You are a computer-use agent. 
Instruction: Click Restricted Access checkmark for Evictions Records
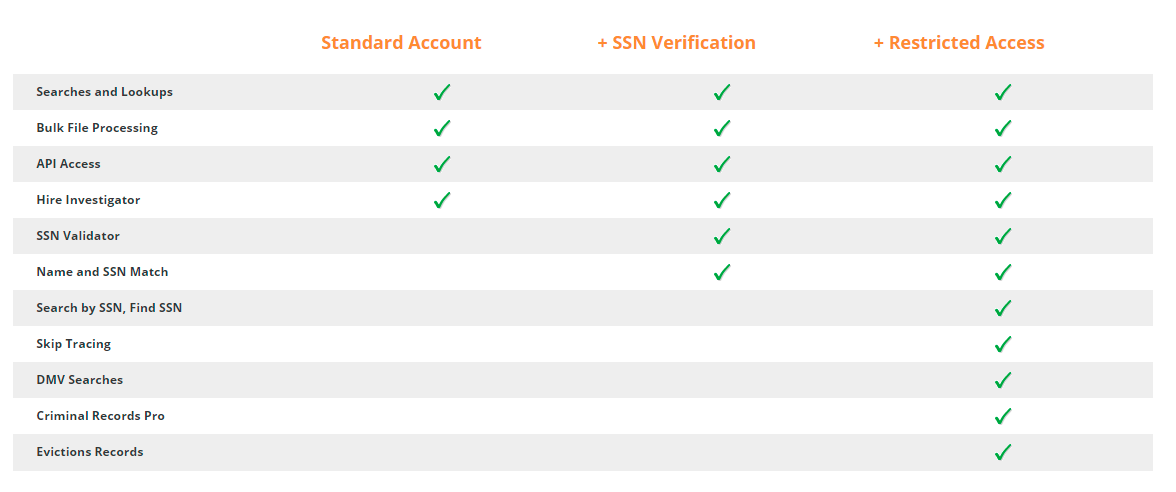(x=1003, y=452)
